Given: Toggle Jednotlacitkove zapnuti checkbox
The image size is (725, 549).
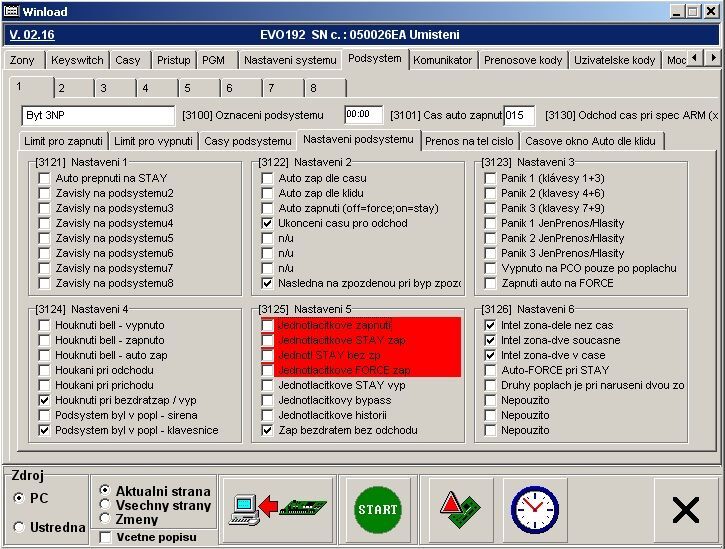Looking at the screenshot, I should [267, 325].
